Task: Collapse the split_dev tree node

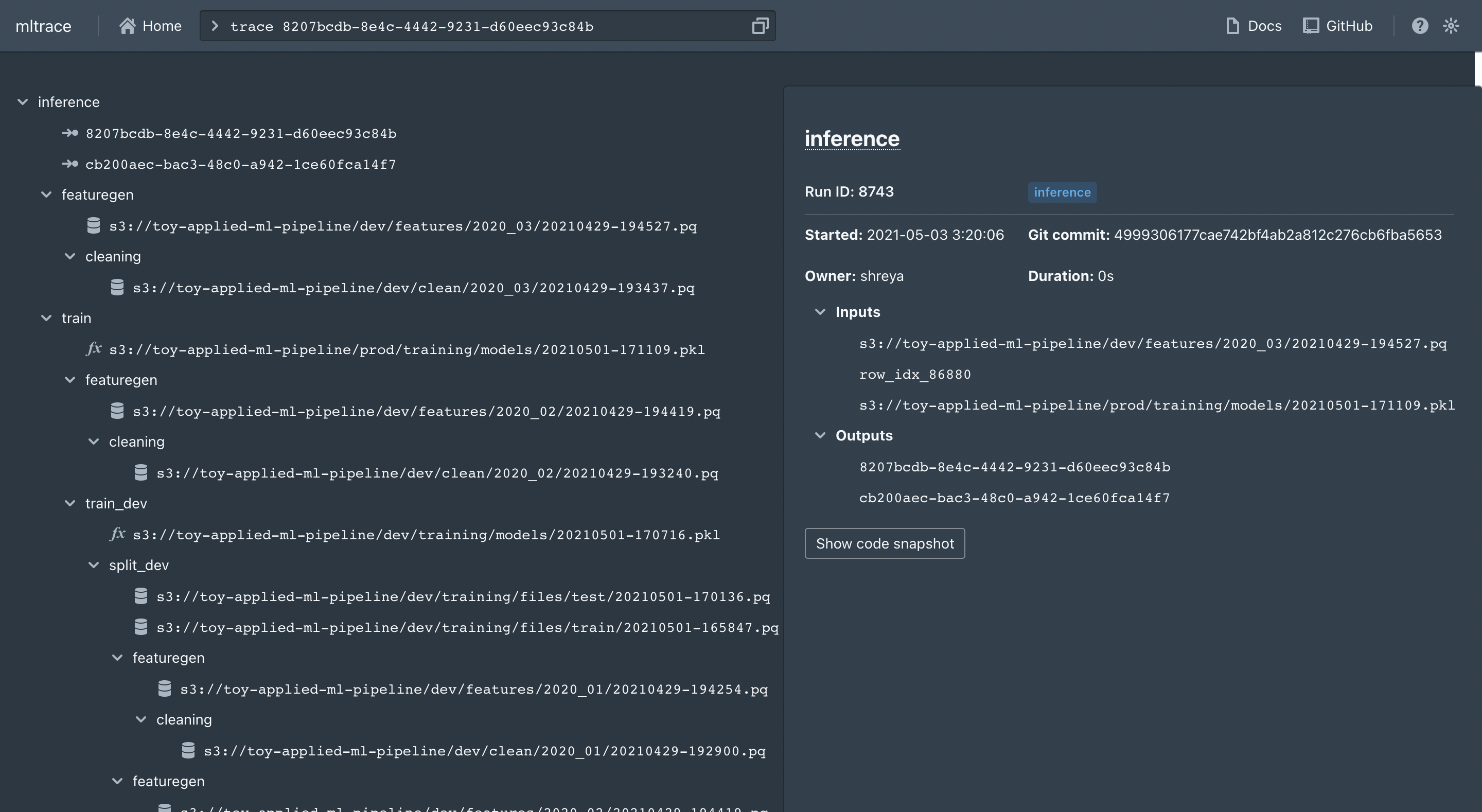Action: (x=93, y=565)
